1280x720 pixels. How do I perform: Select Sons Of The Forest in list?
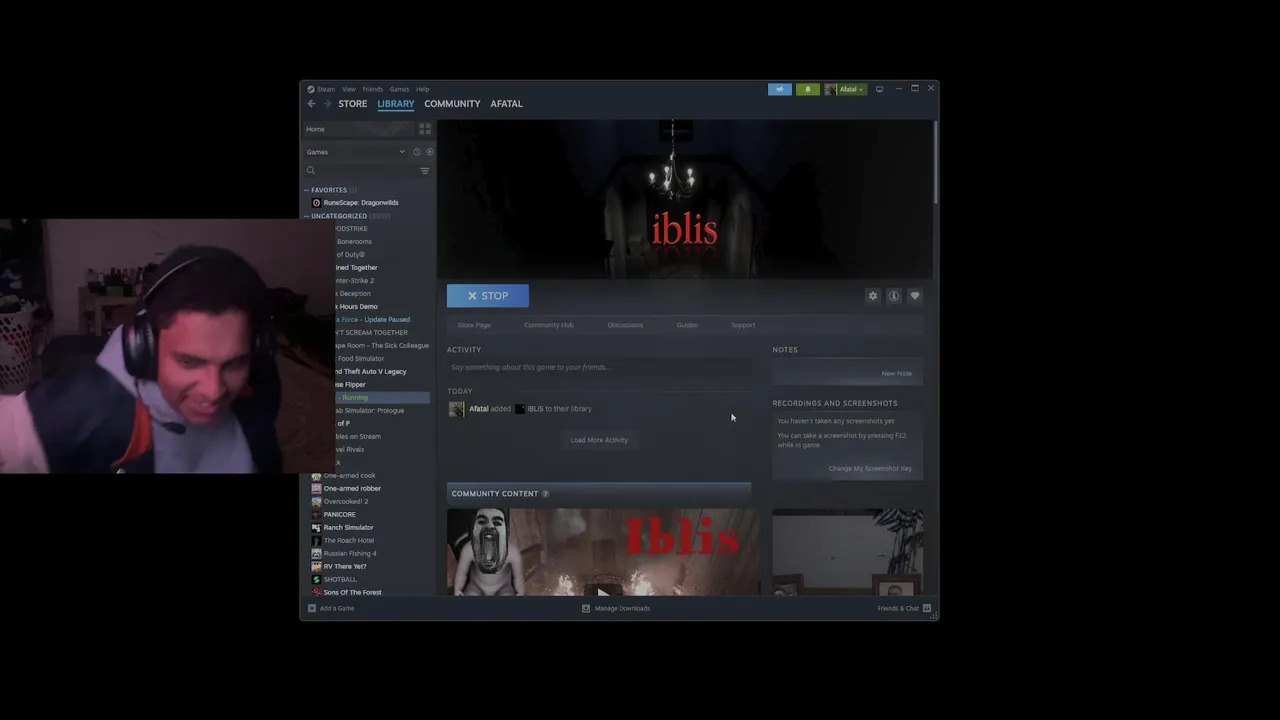pos(352,593)
